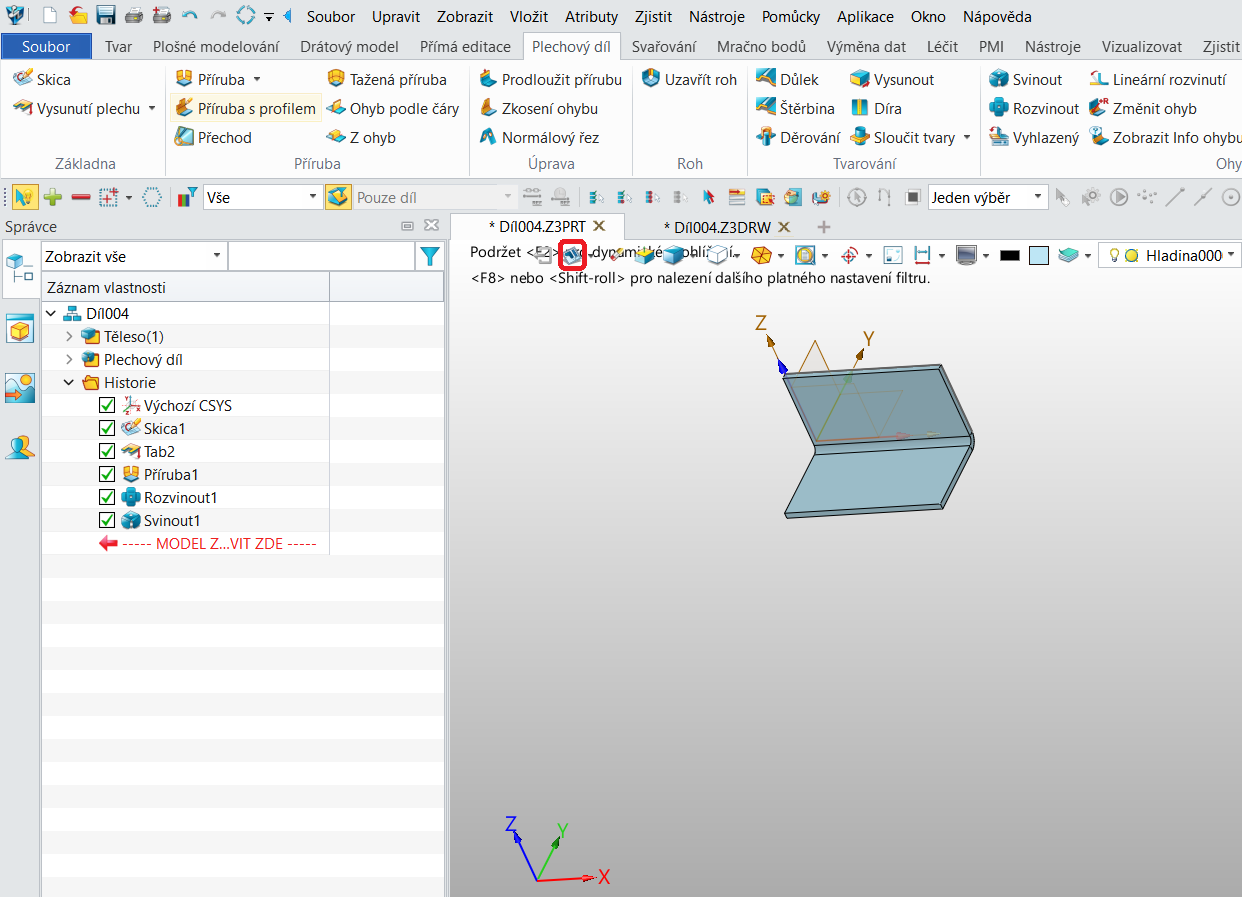Choose Ohyb podle čáry tool
The height and width of the screenshot is (897, 1242).
coord(392,108)
